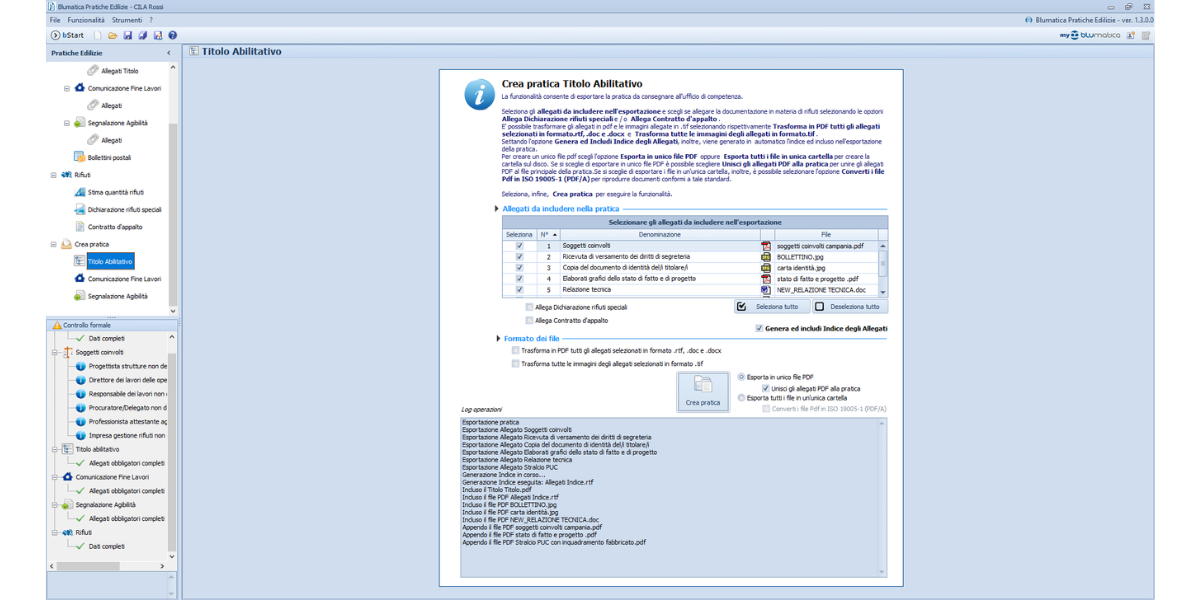The height and width of the screenshot is (600, 1200).
Task: Select Stima quantità rifiuti in the tree
Action: click(x=115, y=192)
